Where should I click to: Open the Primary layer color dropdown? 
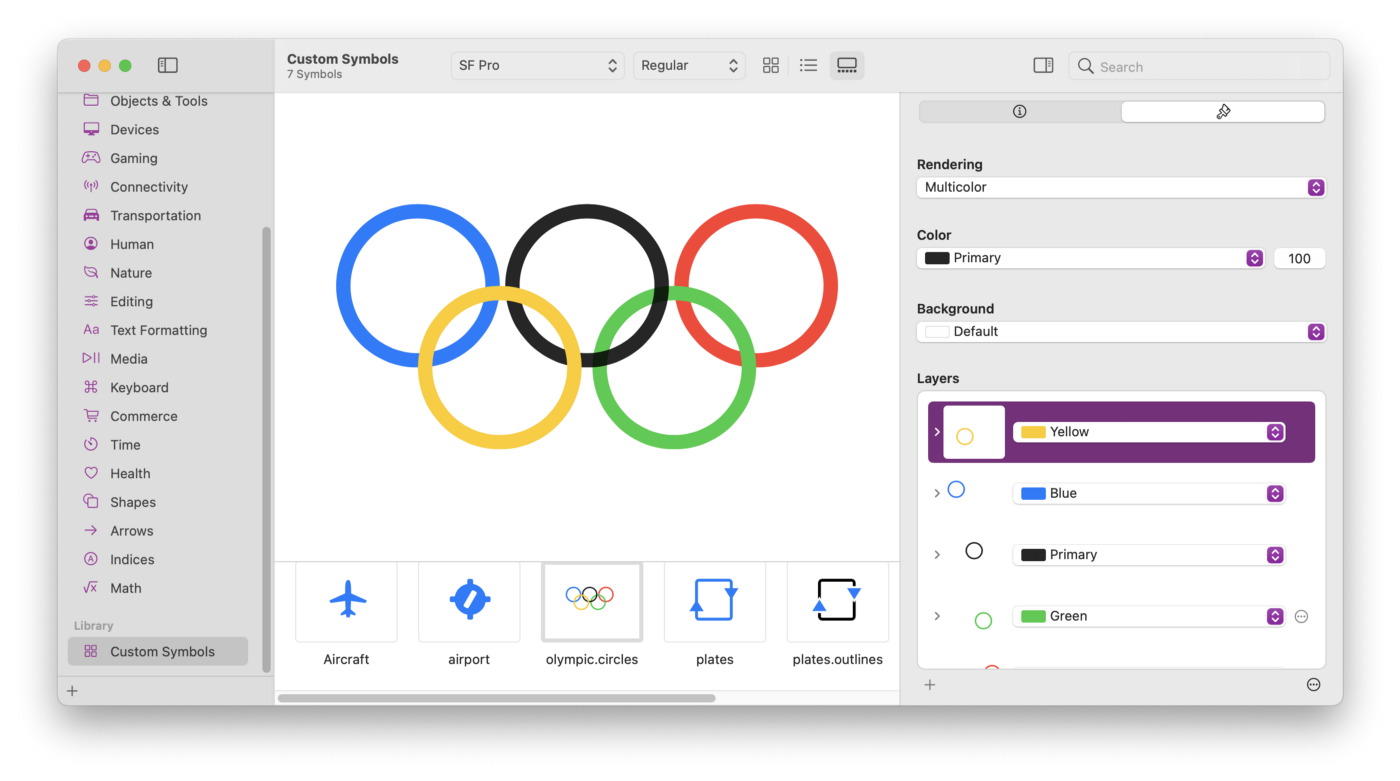pyautogui.click(x=1149, y=555)
